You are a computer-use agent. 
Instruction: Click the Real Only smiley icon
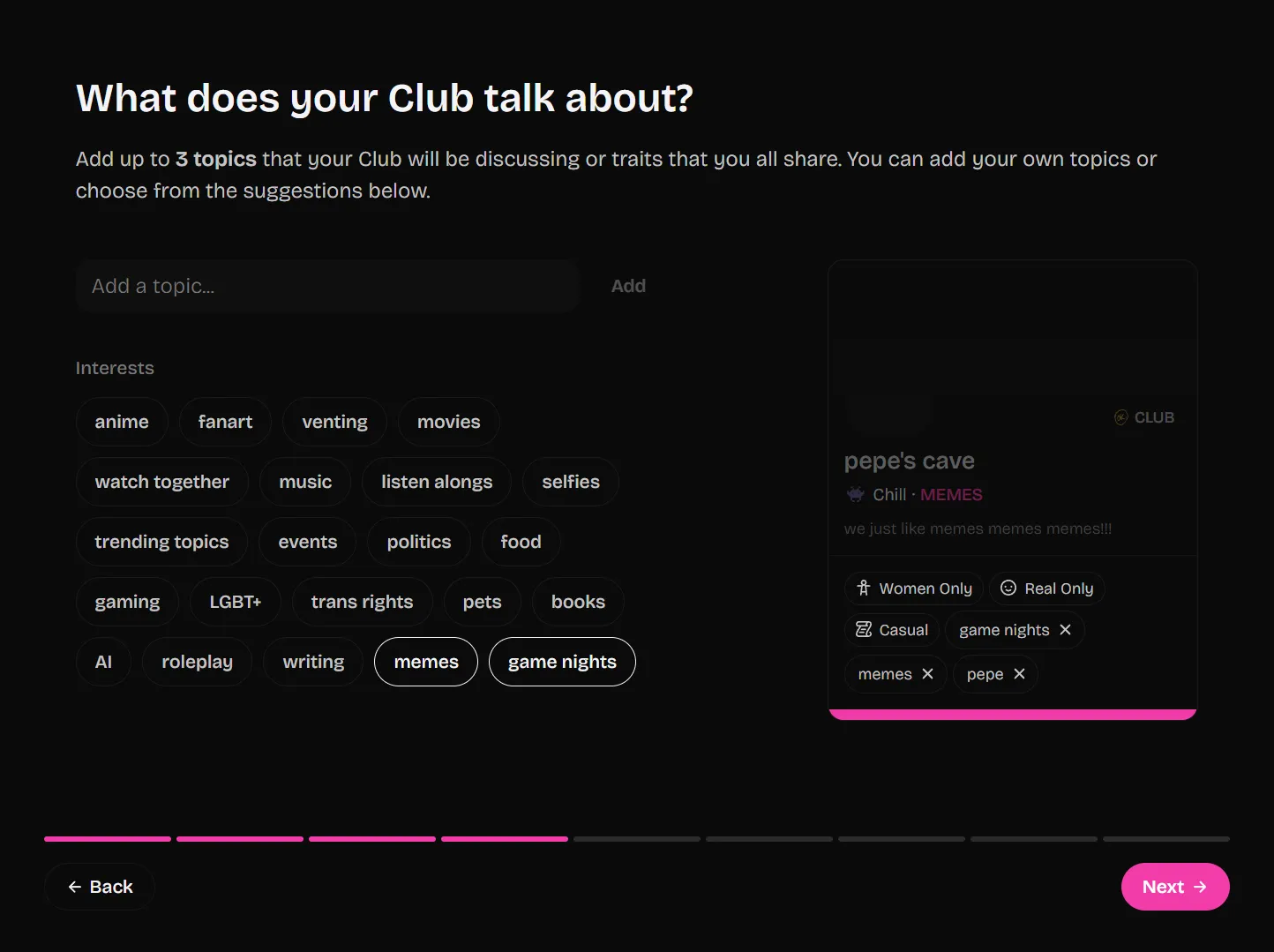pyautogui.click(x=1008, y=588)
